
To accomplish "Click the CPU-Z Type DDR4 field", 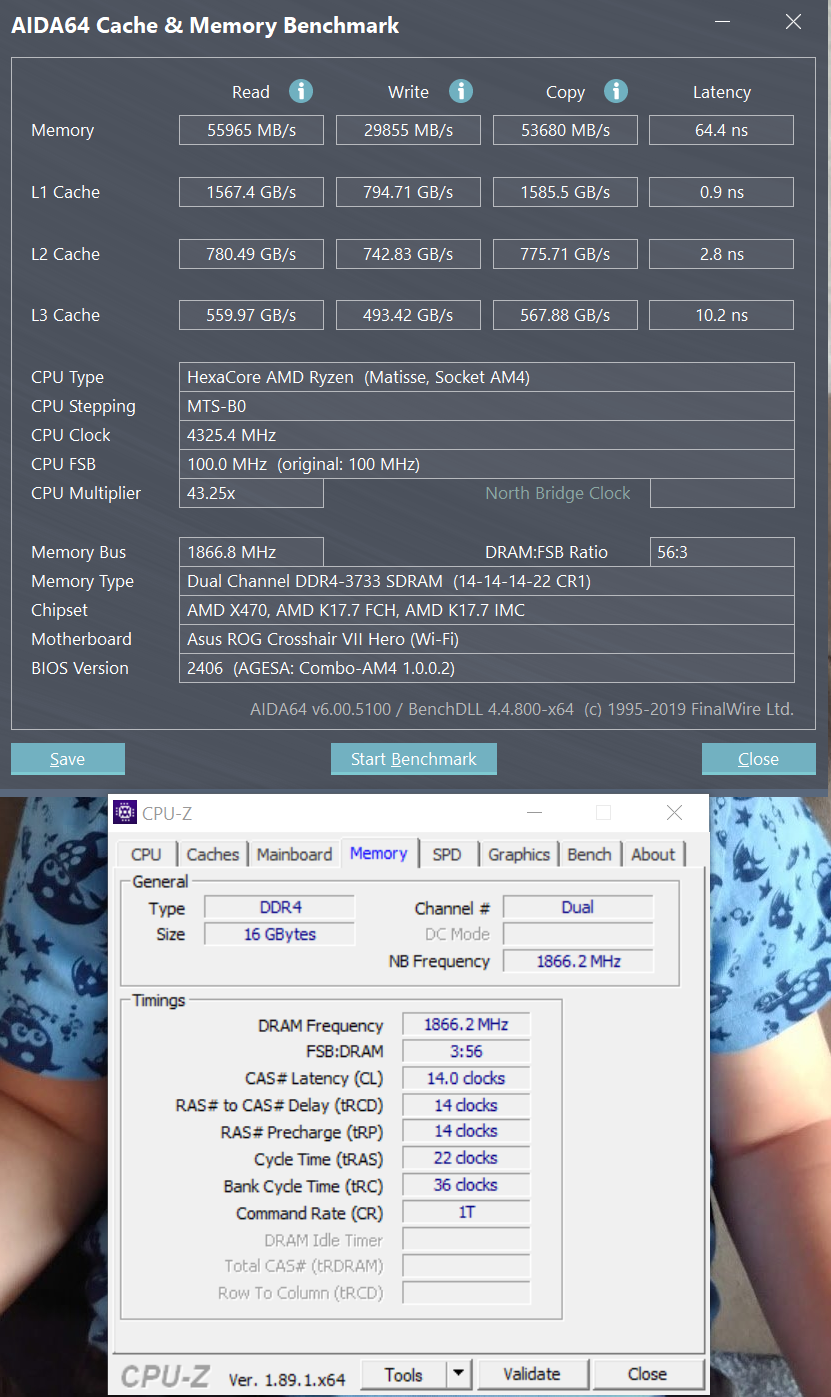I will pos(280,908).
